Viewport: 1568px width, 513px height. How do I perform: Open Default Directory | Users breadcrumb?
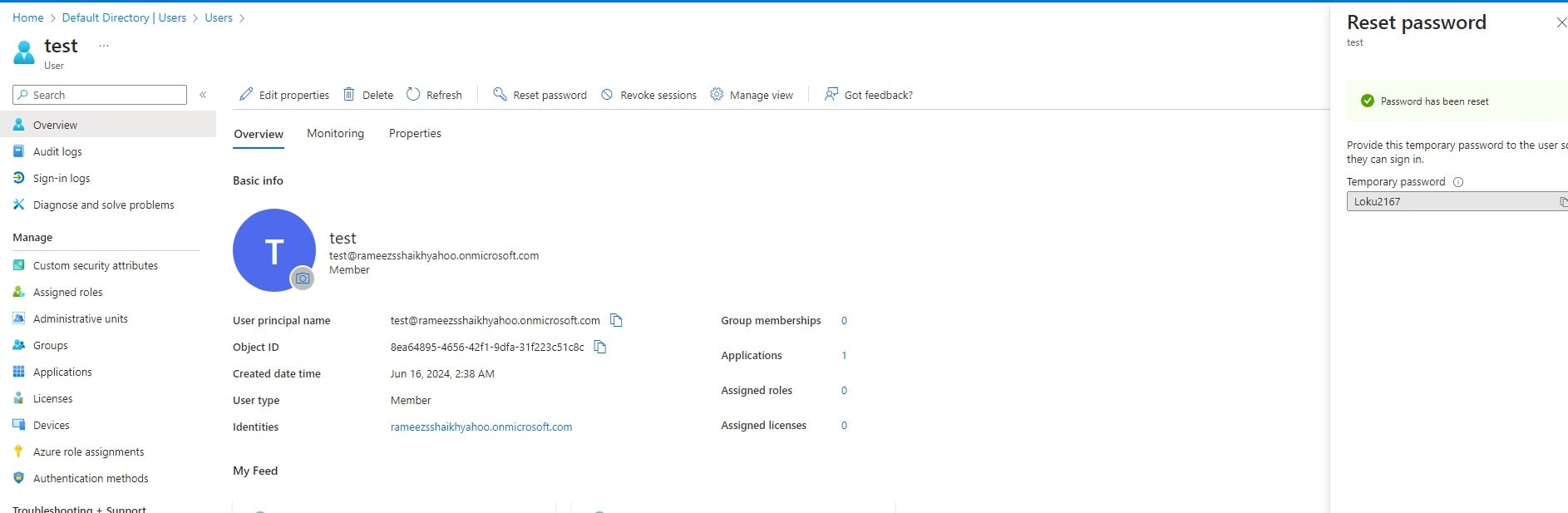[x=124, y=17]
